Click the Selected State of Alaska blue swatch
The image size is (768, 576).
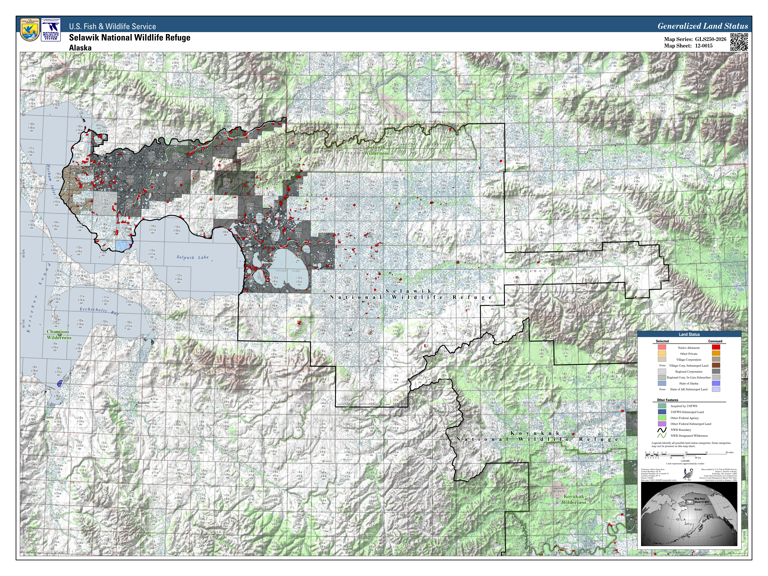click(662, 384)
